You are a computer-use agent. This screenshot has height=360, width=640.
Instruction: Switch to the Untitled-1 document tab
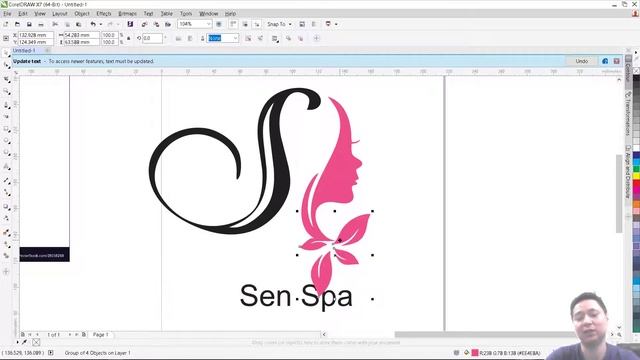[x=24, y=51]
